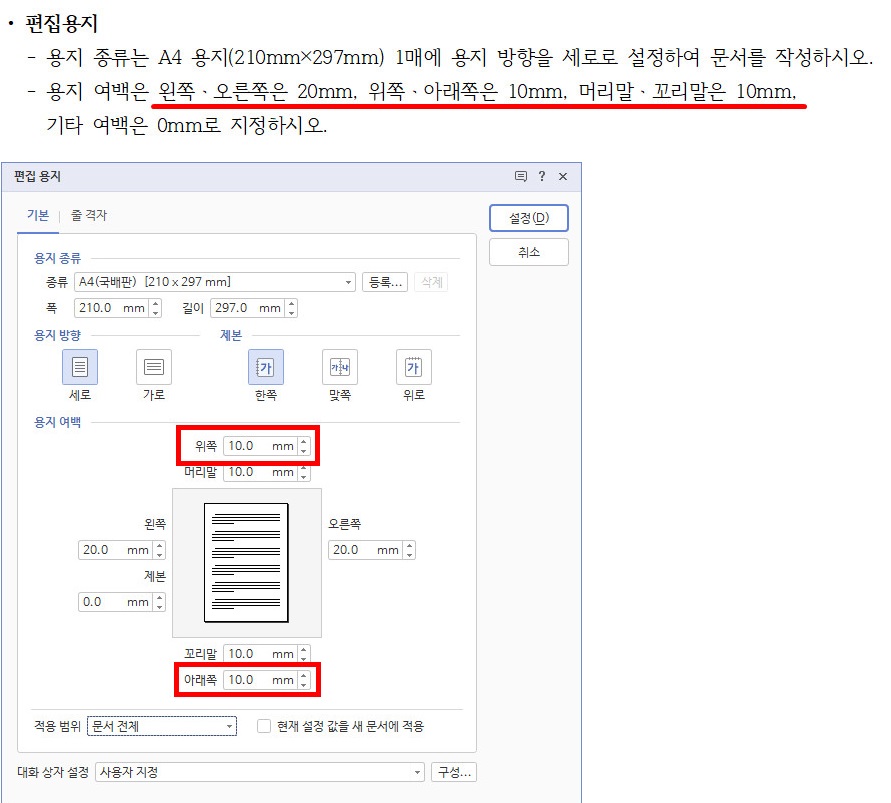Screen dimensions: 891x803
Task: Open the 종류 paper type dropdown
Action: tap(215, 282)
